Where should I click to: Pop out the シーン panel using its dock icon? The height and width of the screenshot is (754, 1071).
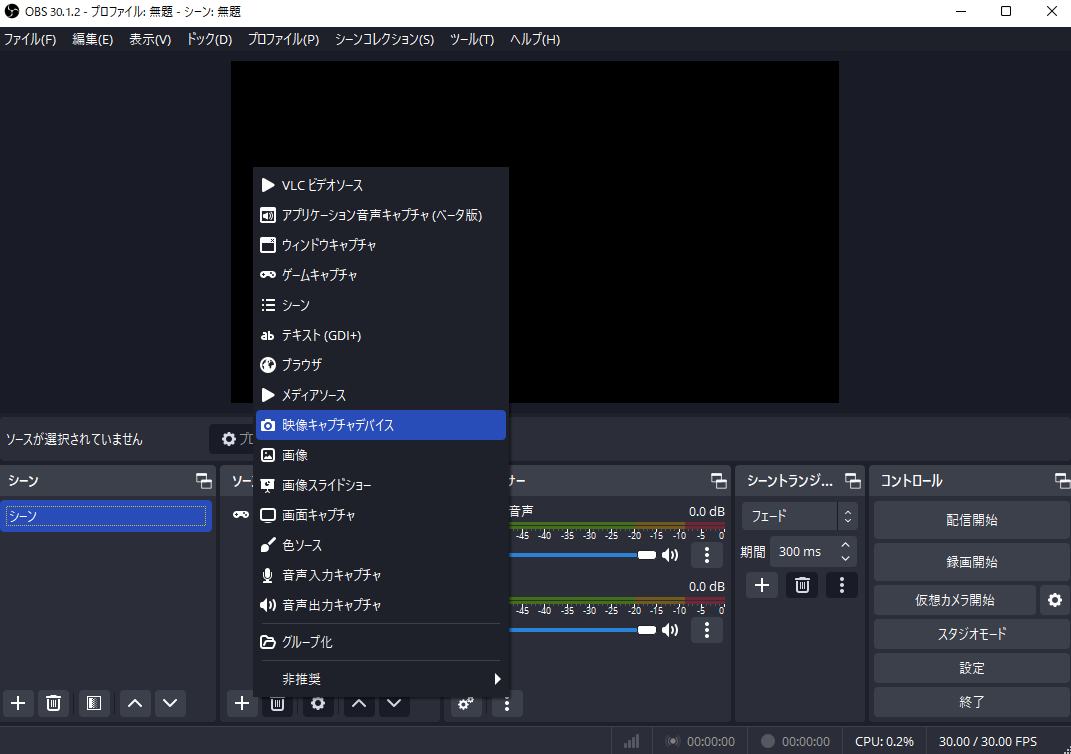coord(203,480)
